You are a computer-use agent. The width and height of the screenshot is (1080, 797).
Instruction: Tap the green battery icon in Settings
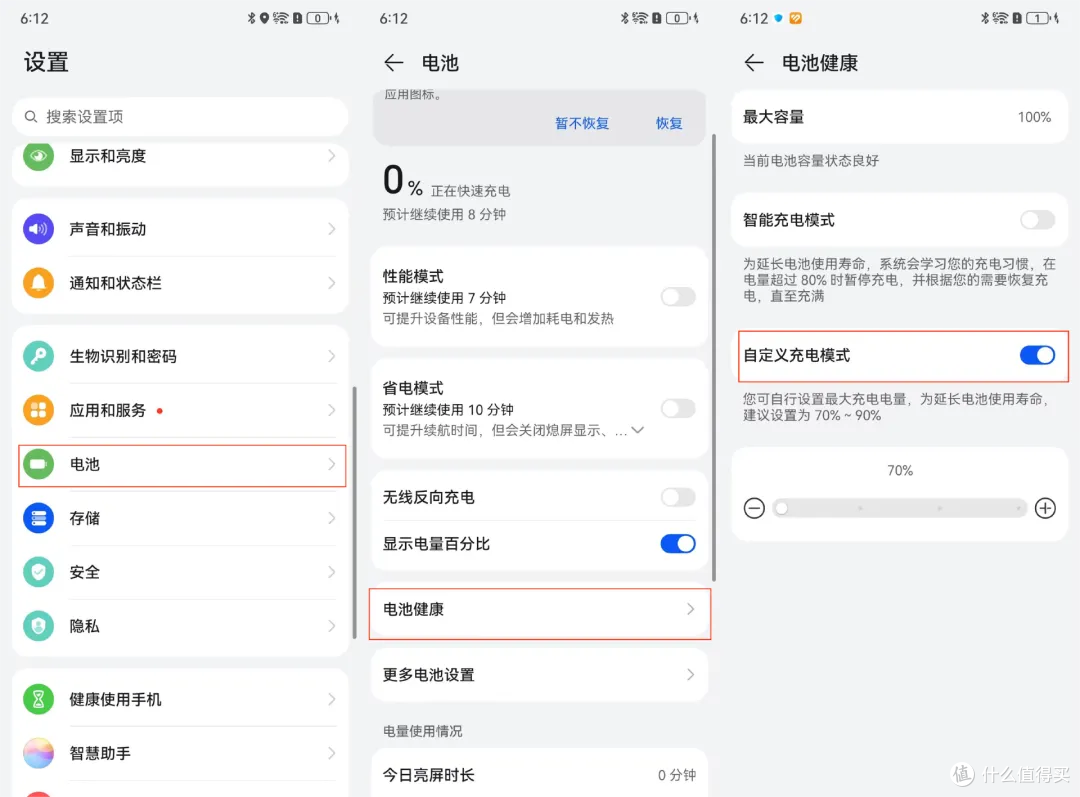(38, 465)
